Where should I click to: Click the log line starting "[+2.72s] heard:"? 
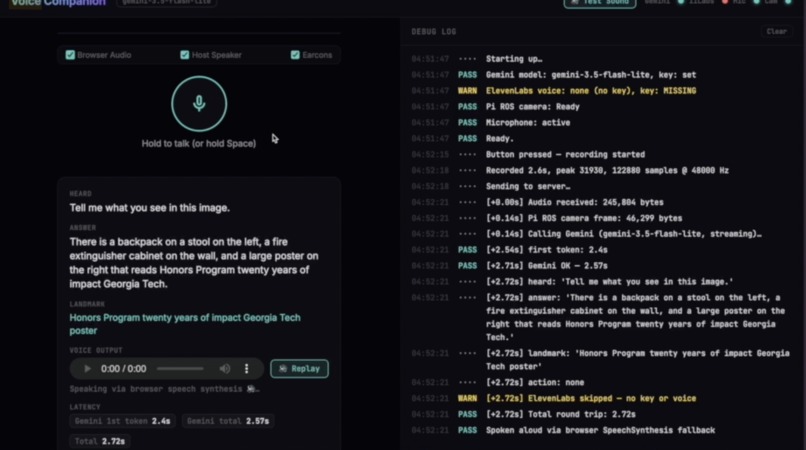609,282
